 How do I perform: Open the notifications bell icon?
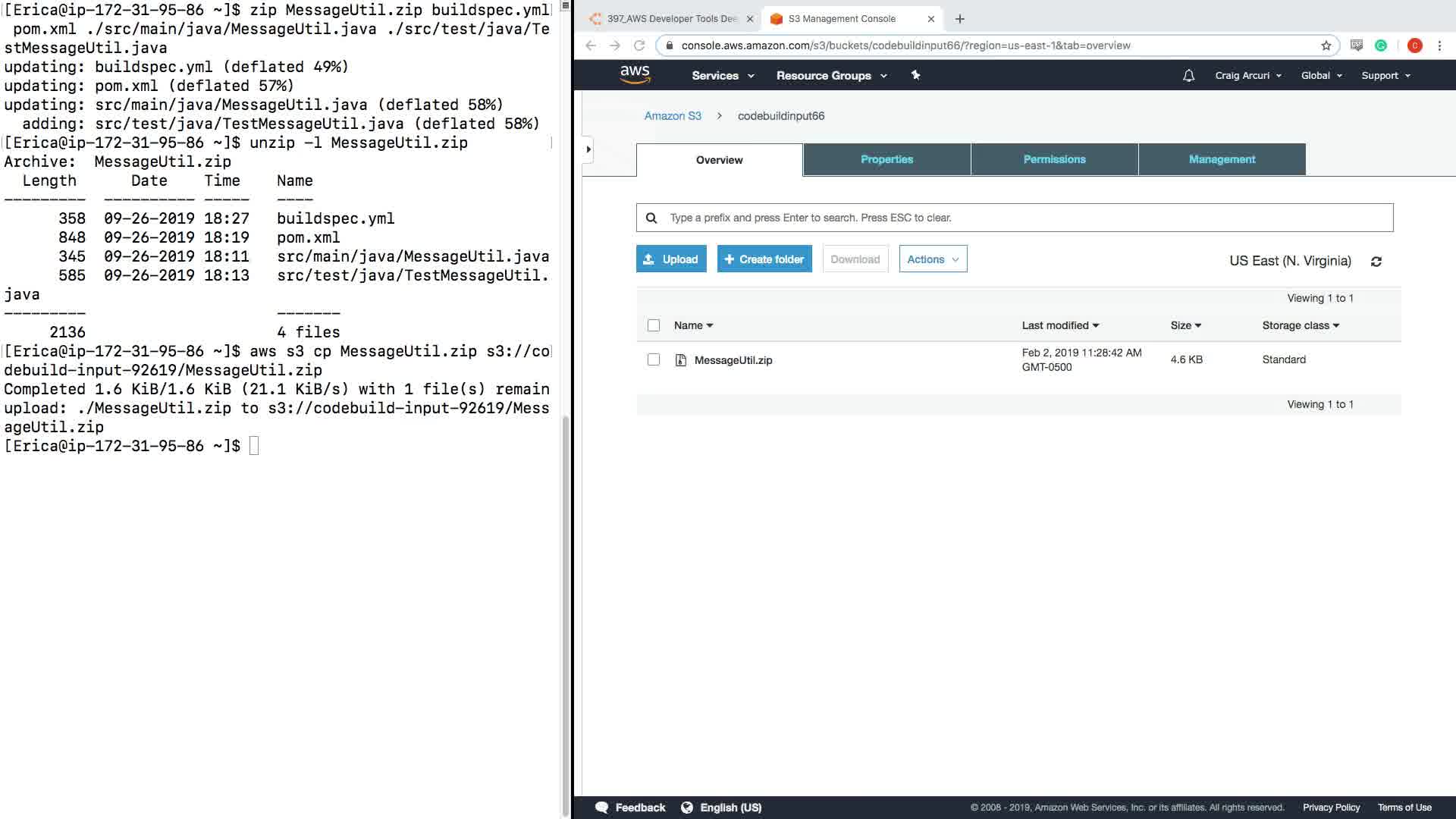click(1188, 76)
